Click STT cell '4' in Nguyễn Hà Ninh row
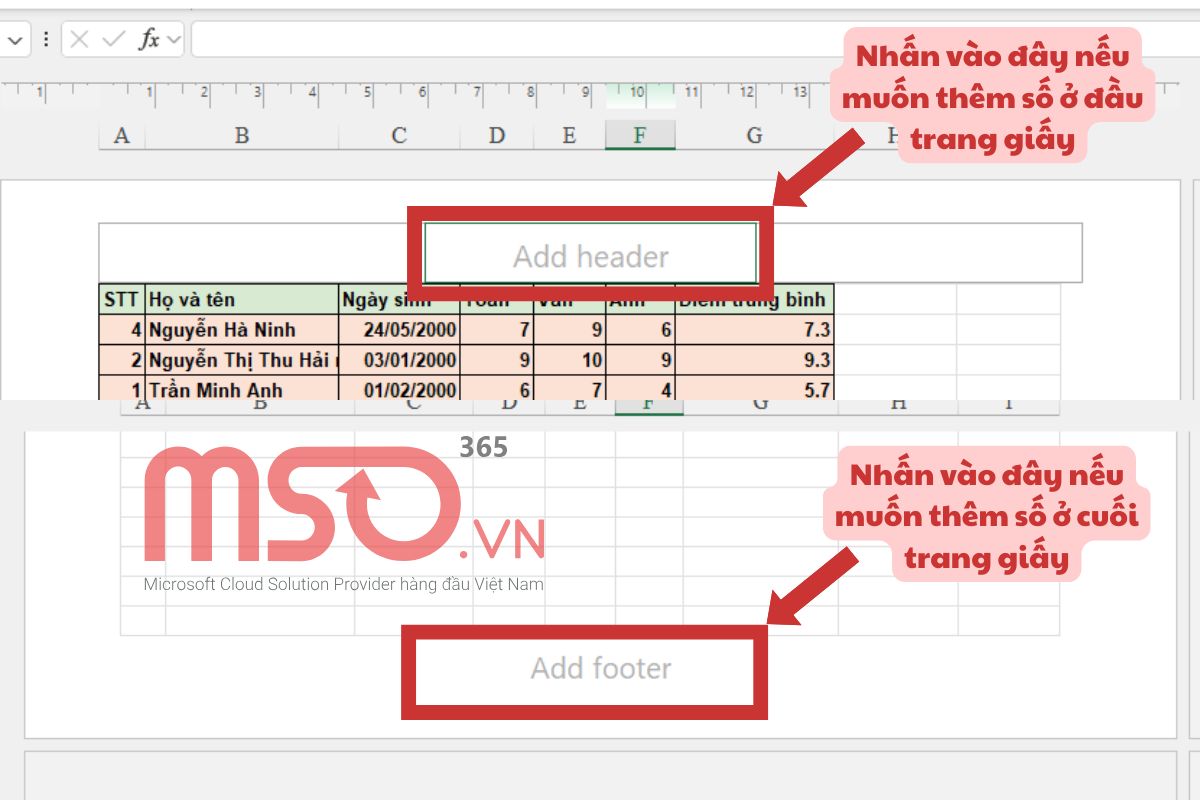This screenshot has height=800, width=1200. pos(122,330)
